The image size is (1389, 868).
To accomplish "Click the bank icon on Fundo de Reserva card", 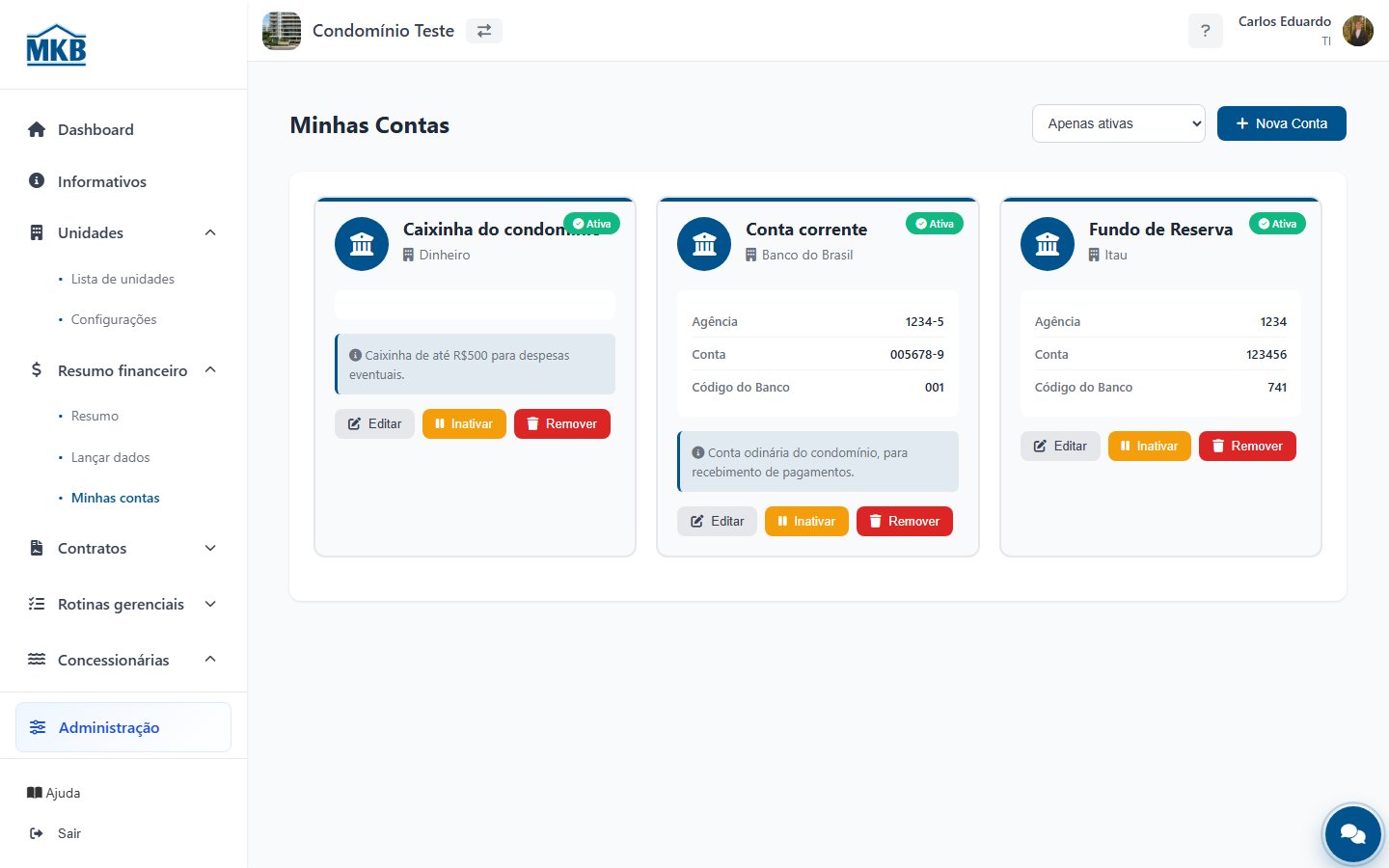I will [x=1048, y=244].
